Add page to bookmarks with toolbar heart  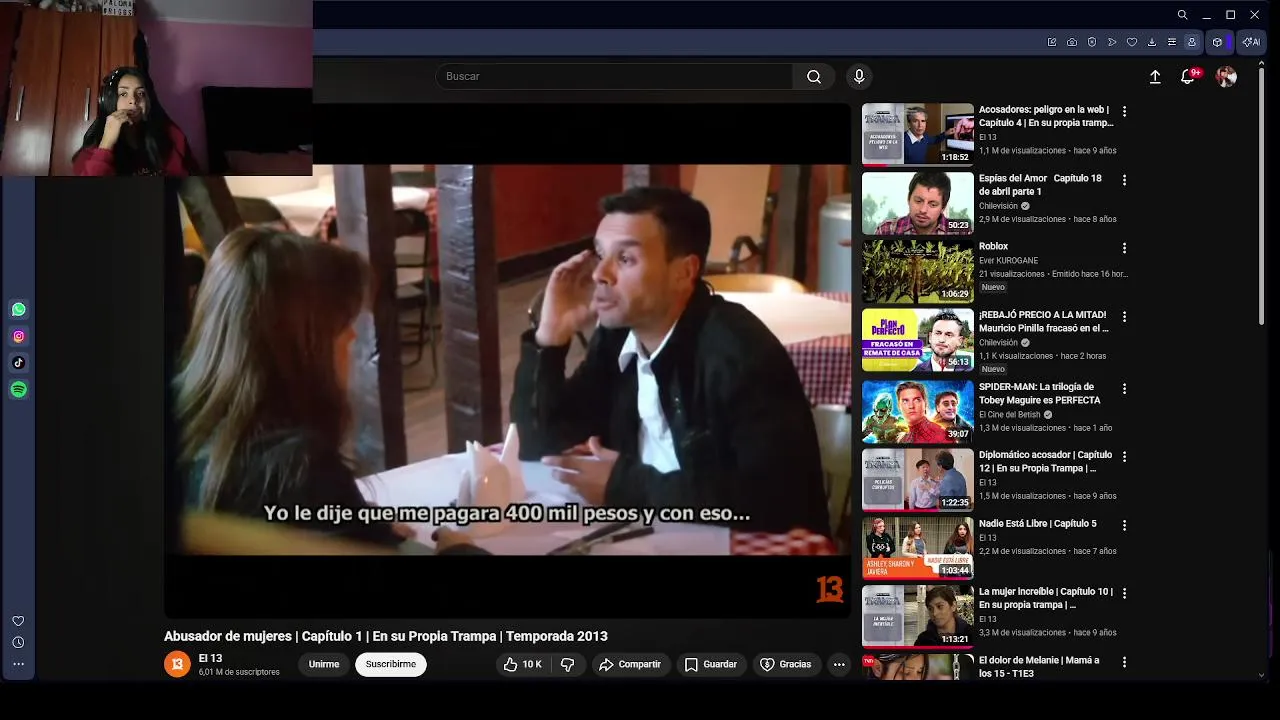1132,42
